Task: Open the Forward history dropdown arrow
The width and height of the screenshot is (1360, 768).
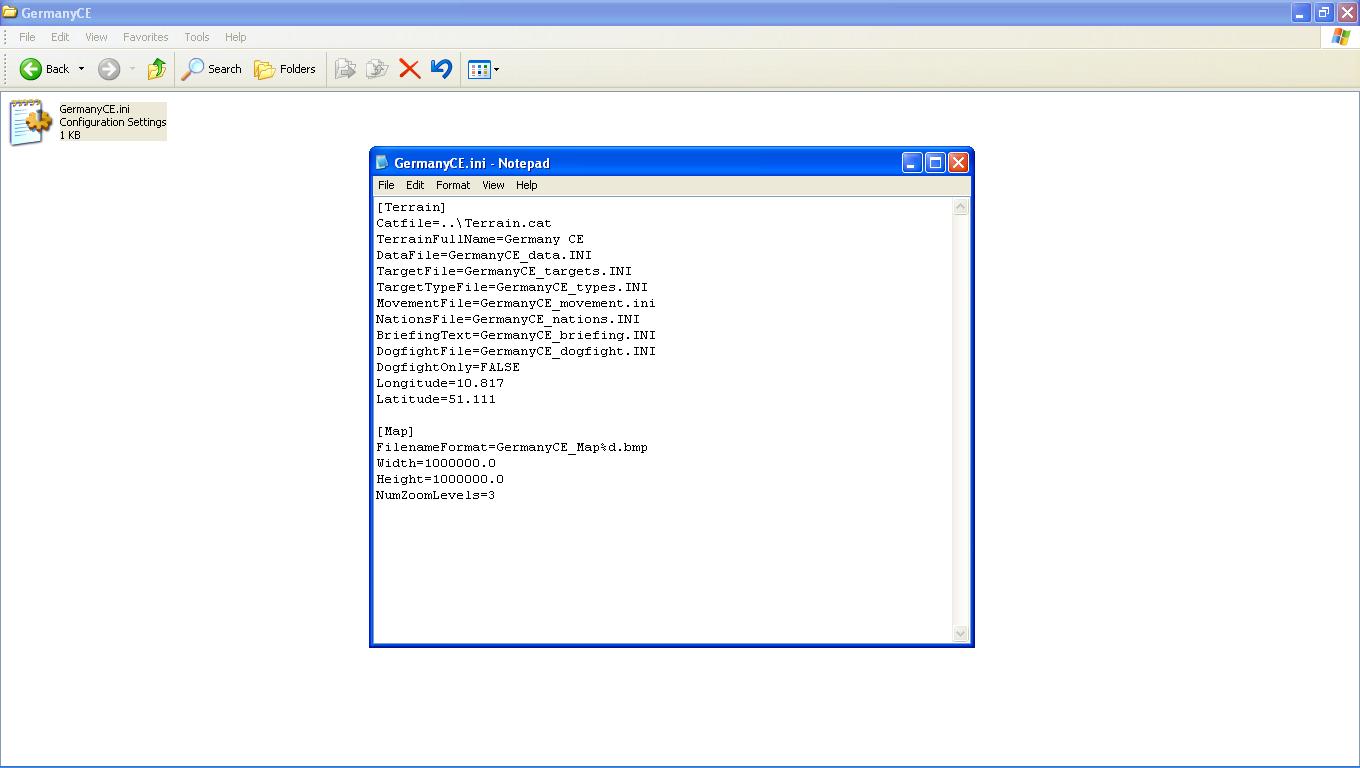Action: [132, 69]
